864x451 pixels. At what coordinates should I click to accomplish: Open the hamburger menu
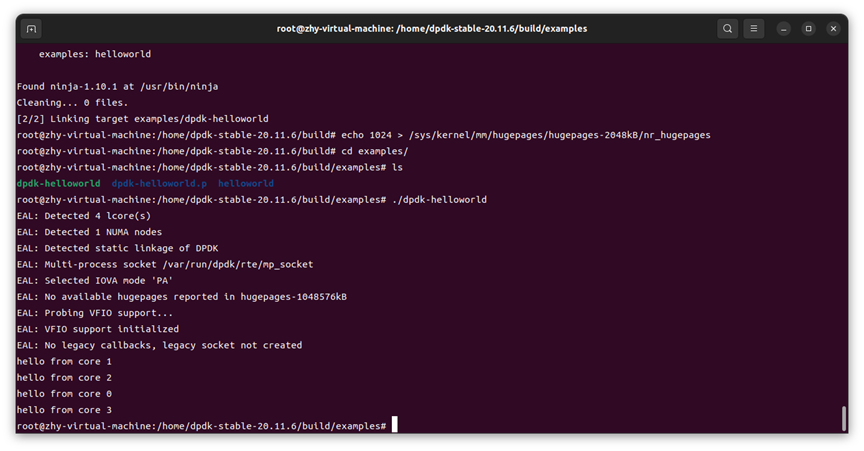pos(755,29)
